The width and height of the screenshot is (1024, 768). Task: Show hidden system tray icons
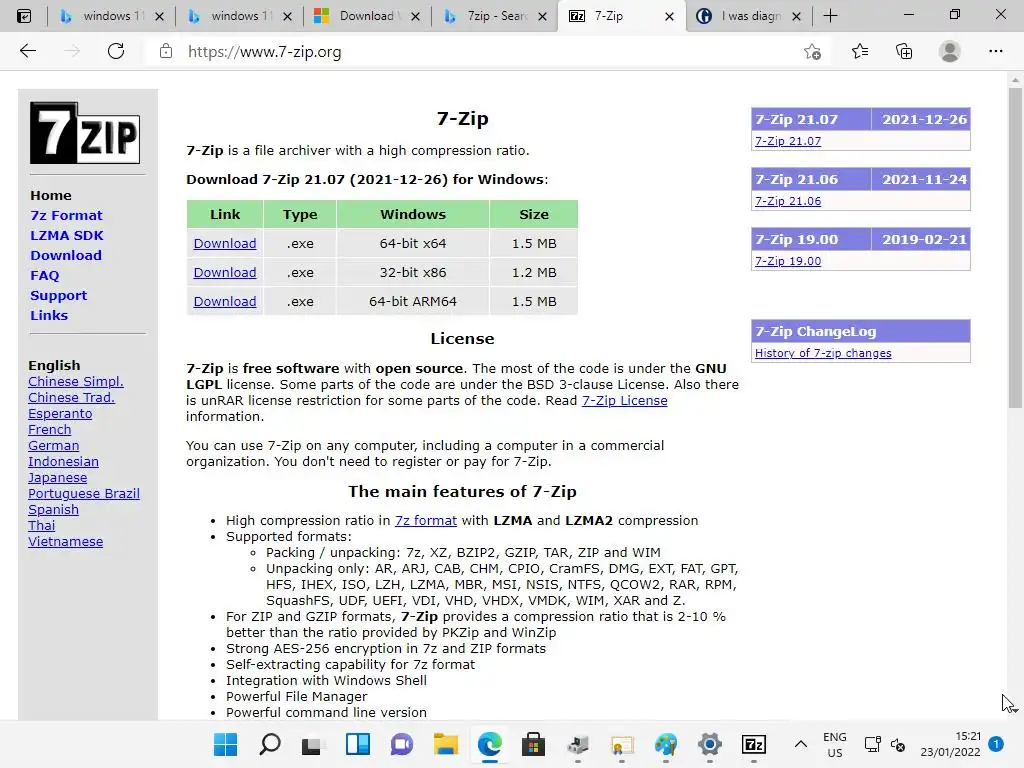coord(801,744)
